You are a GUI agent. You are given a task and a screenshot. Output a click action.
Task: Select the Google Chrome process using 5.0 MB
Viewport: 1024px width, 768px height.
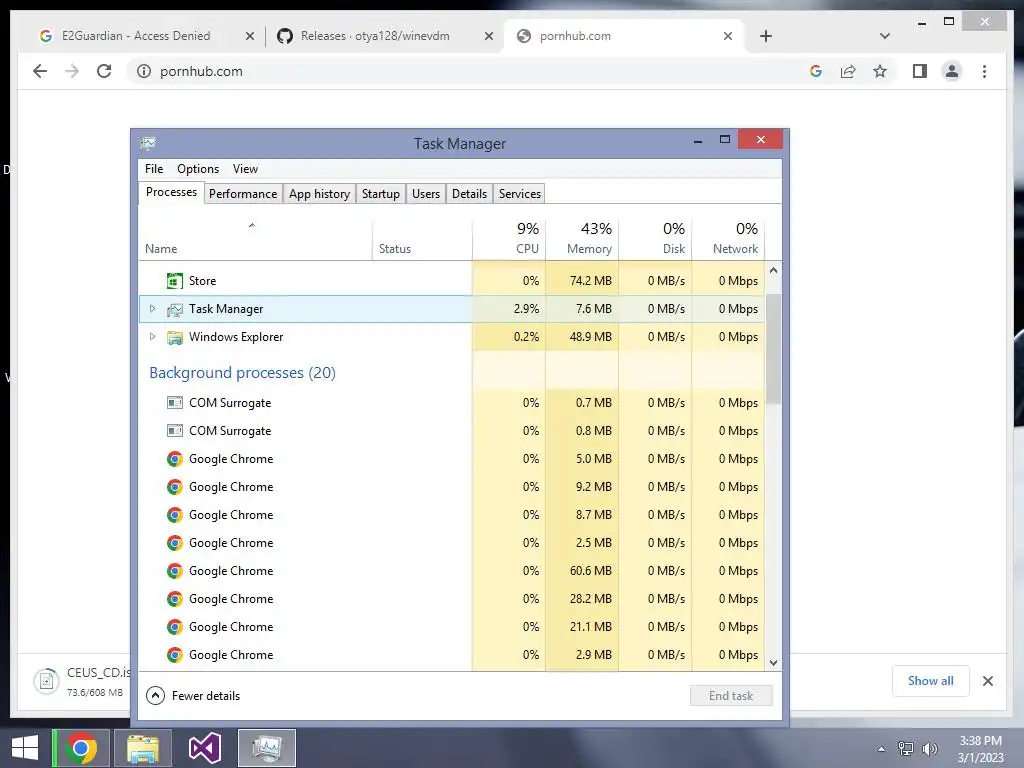pos(451,459)
